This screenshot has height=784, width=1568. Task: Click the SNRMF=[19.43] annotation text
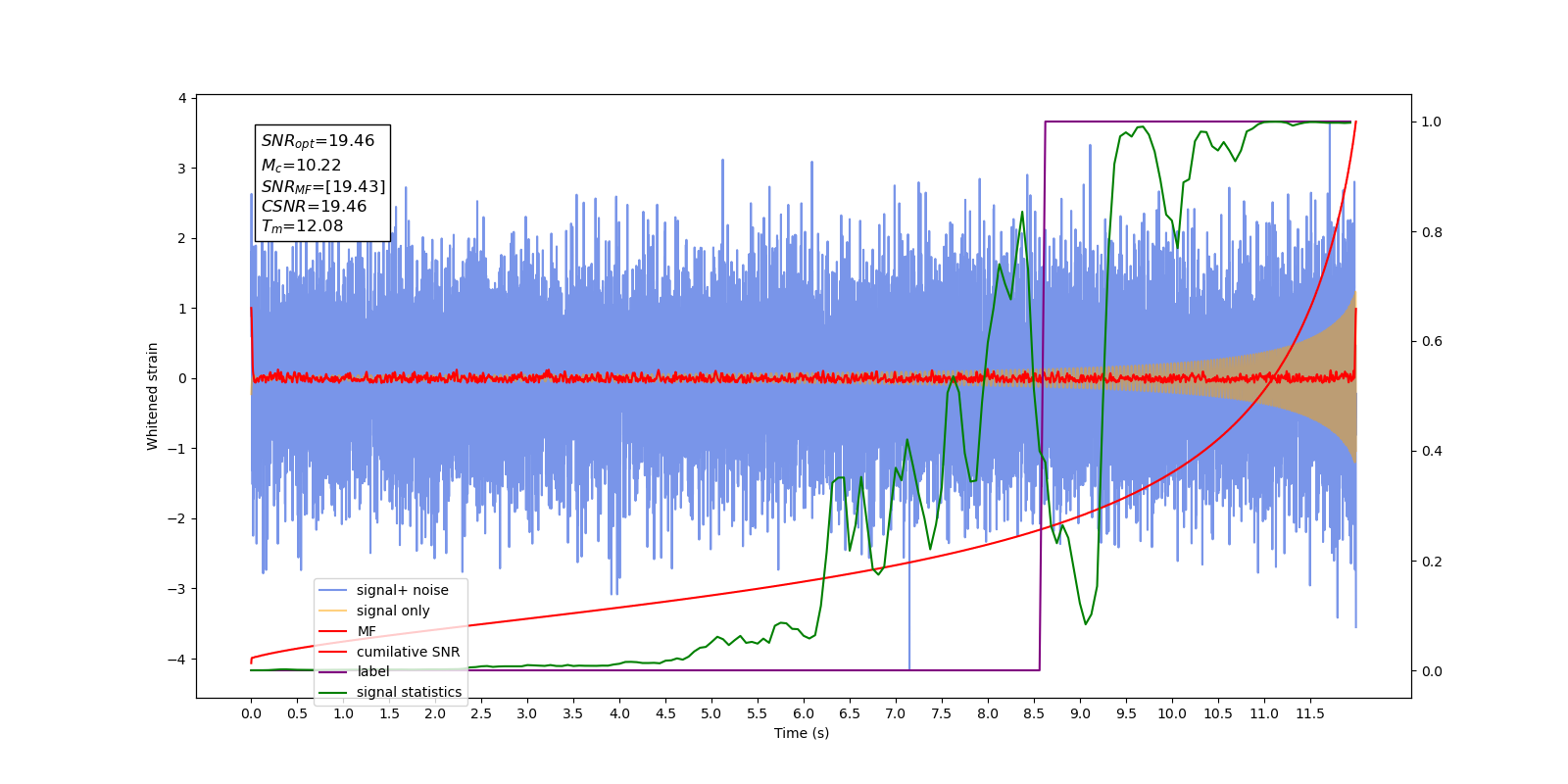coord(323,186)
